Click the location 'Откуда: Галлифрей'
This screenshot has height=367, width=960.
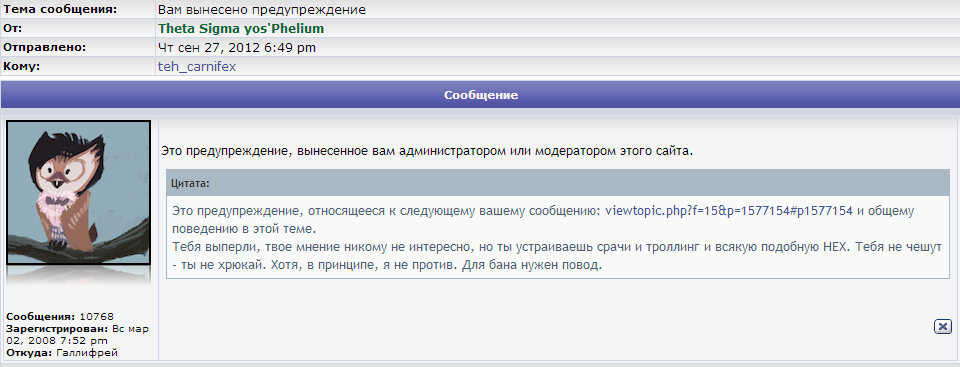(62, 353)
